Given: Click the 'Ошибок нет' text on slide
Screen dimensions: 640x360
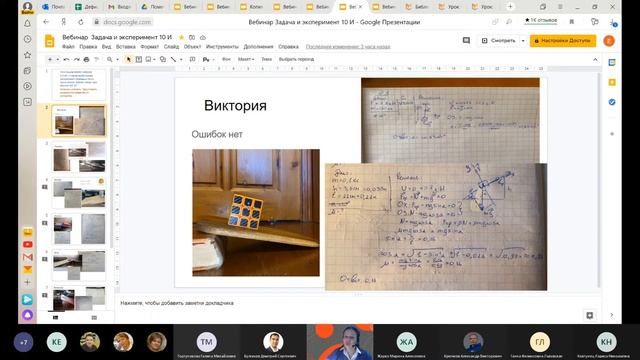Looking at the screenshot, I should coord(217,134).
